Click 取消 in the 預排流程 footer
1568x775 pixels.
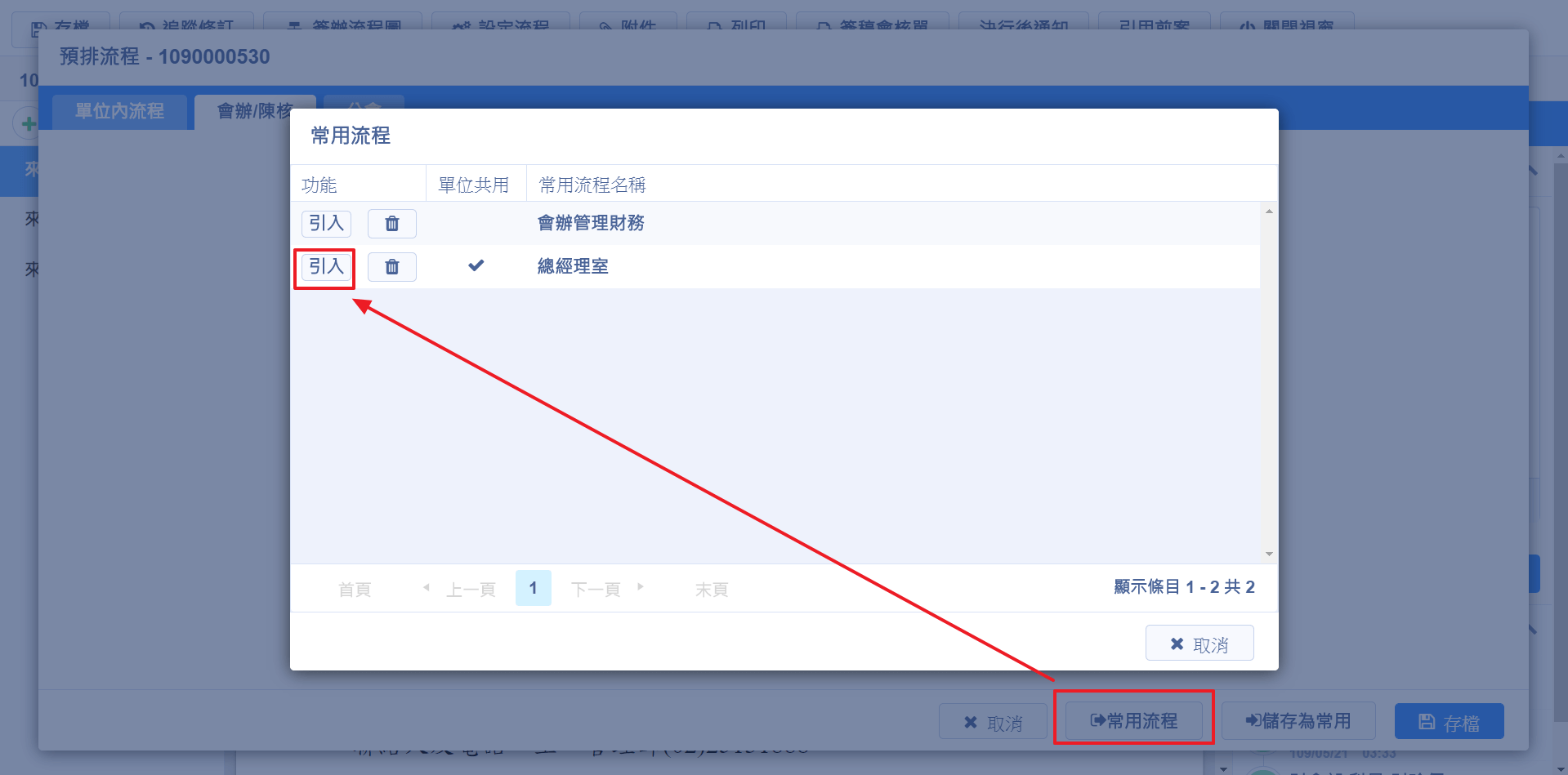point(993,723)
